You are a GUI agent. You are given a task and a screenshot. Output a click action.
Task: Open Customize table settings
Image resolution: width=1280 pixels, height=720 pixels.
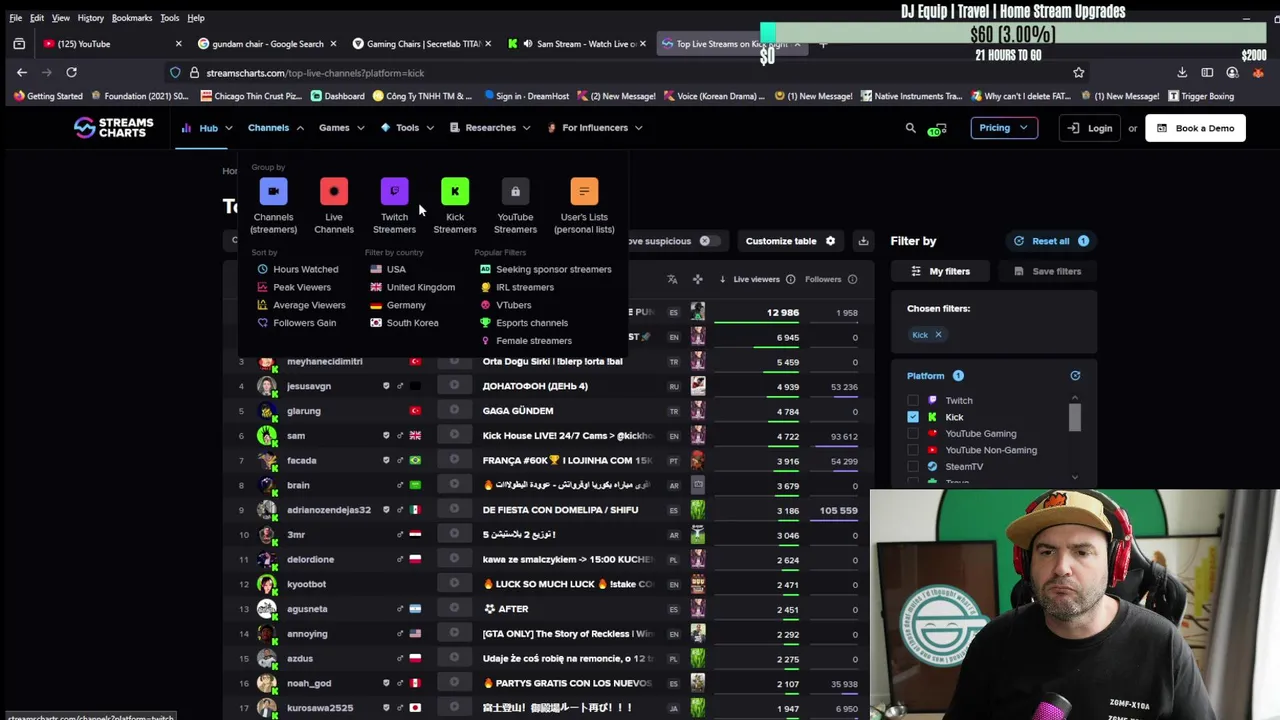pos(790,241)
